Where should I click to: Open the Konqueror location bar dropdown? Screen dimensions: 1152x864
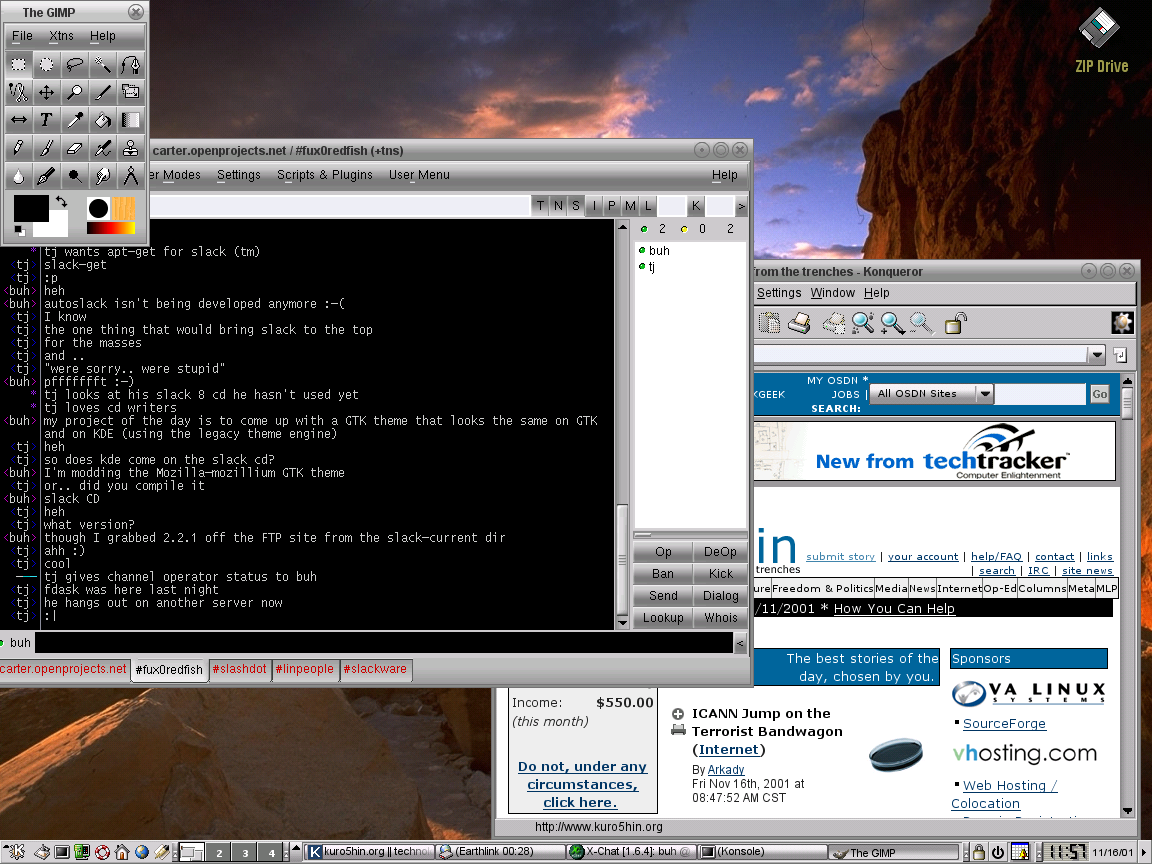coord(1096,355)
